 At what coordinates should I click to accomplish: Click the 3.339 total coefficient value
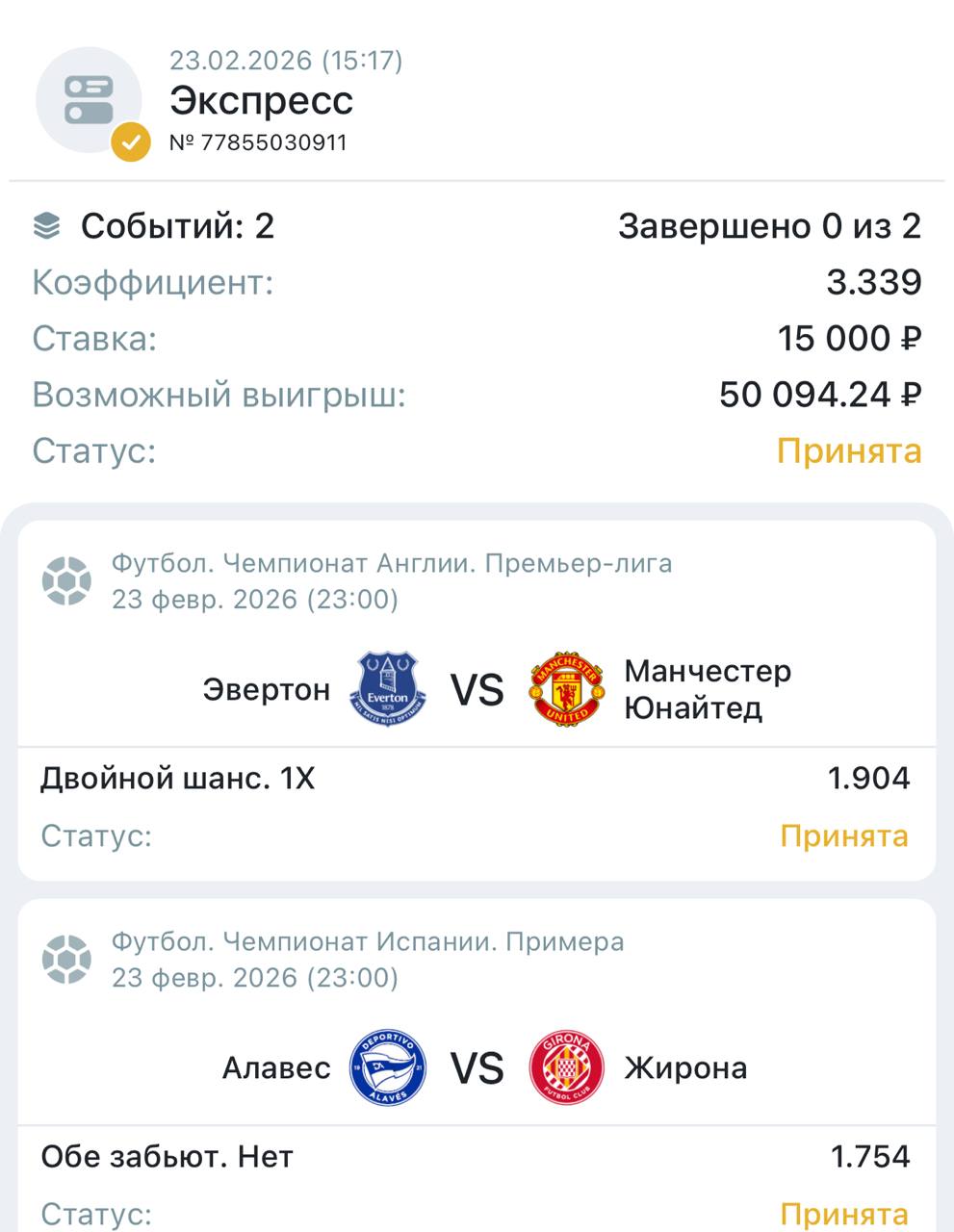(x=873, y=282)
